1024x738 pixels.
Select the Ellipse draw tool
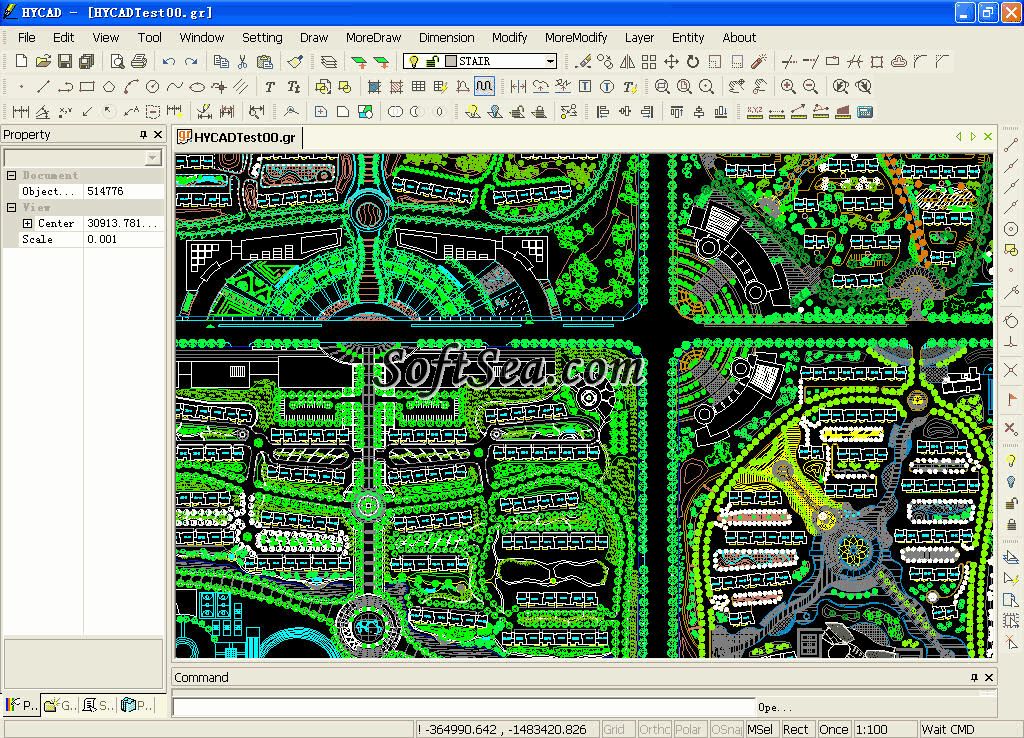click(x=197, y=87)
